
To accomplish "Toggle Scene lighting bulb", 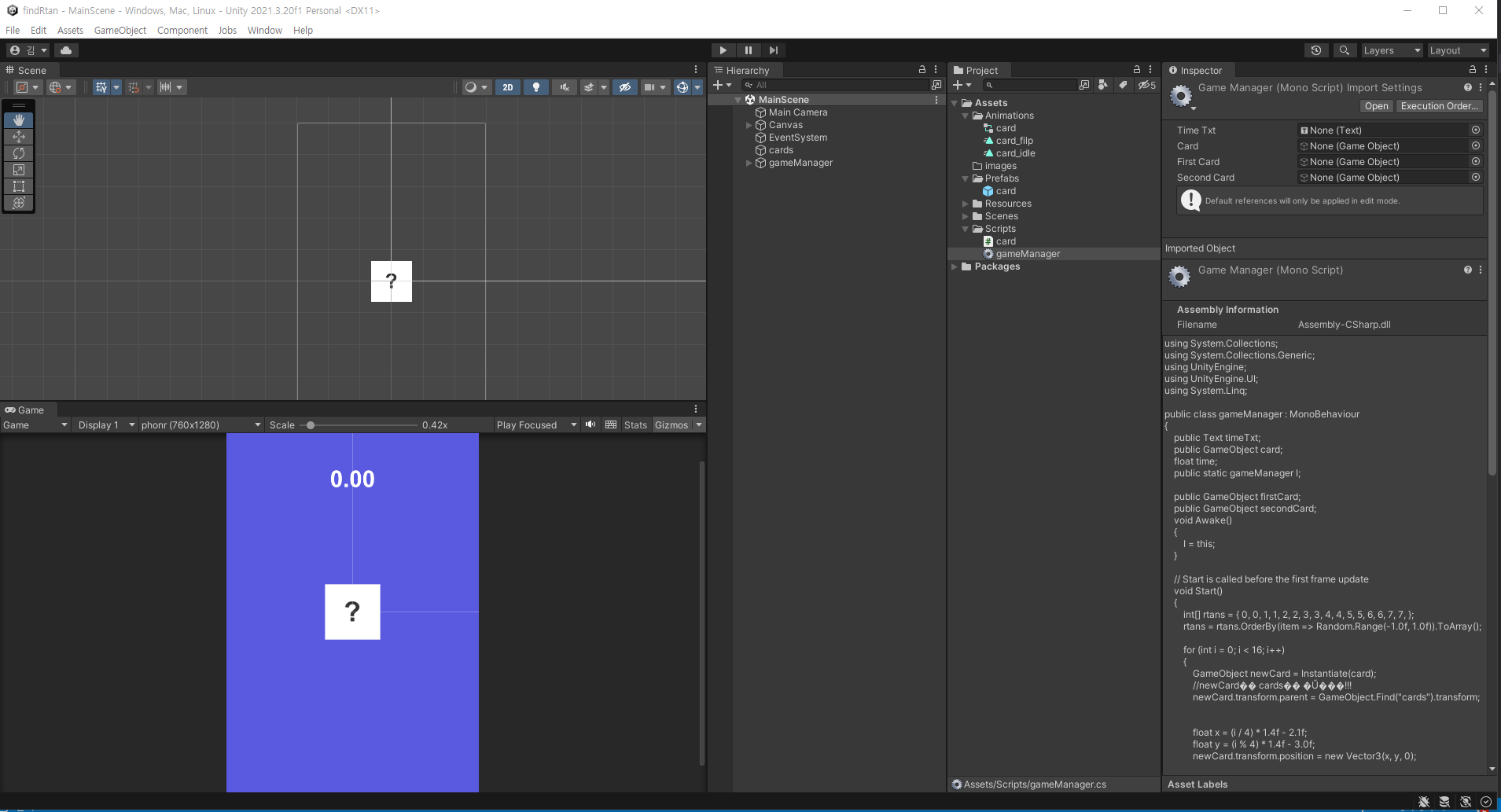I will (536, 87).
